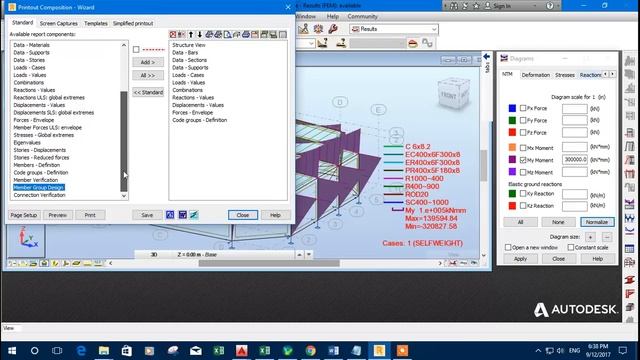This screenshot has height=360, width=640.
Task: Click the My Moment scale input field
Action: pyautogui.click(x=574, y=160)
